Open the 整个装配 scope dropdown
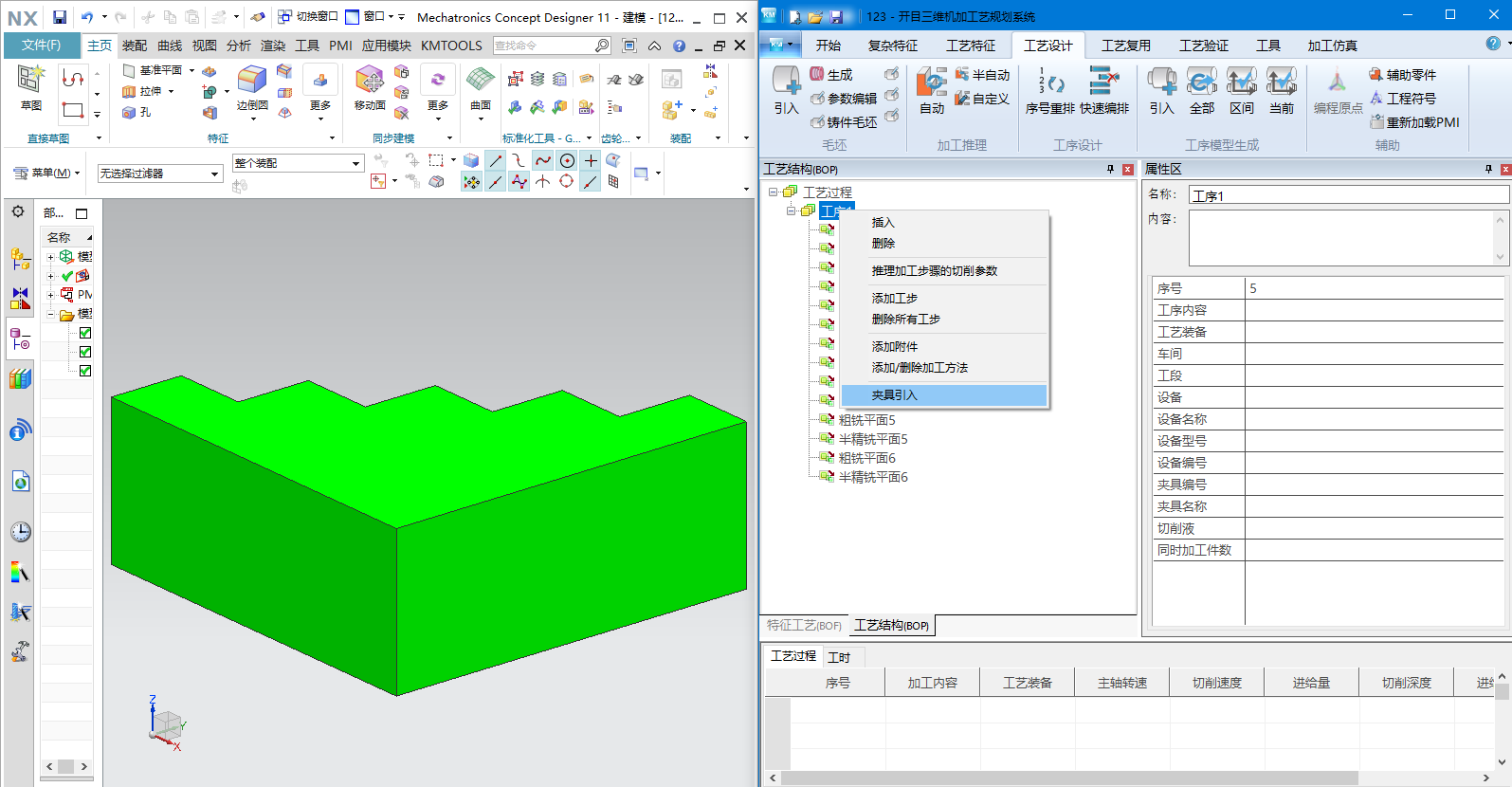 tap(298, 163)
